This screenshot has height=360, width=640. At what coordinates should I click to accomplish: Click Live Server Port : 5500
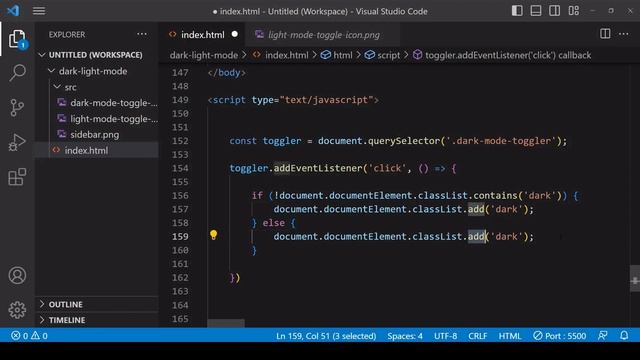pyautogui.click(x=560, y=336)
